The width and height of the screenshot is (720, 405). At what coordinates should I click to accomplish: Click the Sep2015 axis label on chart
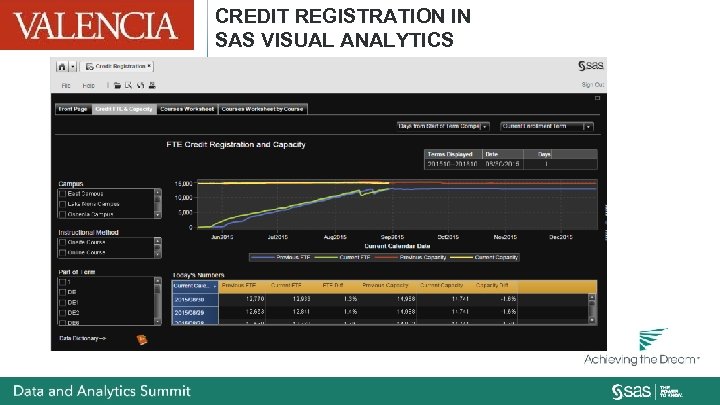click(393, 237)
